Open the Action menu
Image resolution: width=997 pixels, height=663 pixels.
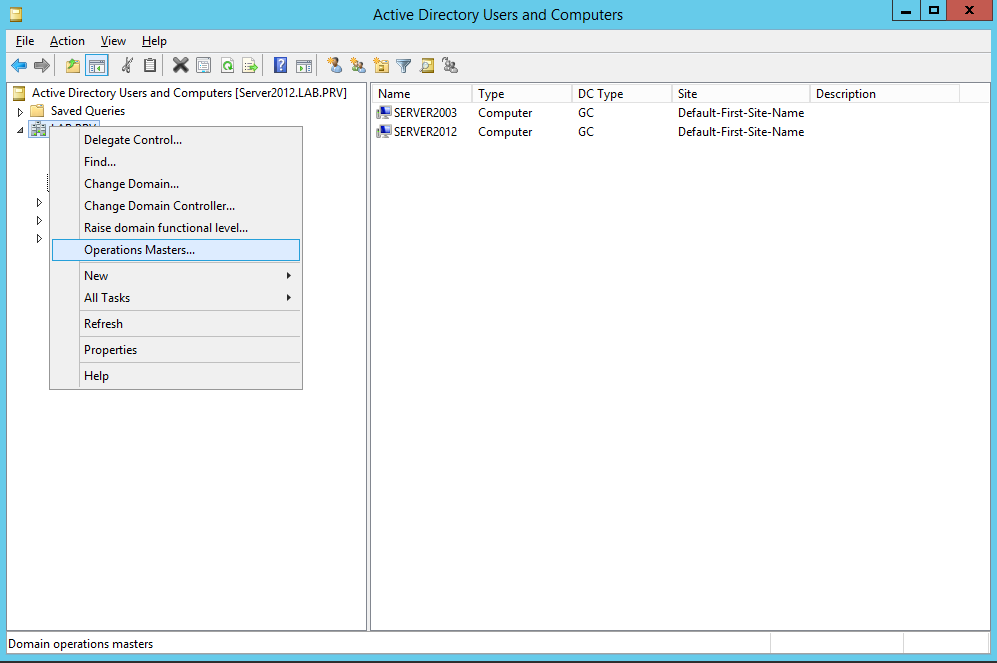(67, 41)
